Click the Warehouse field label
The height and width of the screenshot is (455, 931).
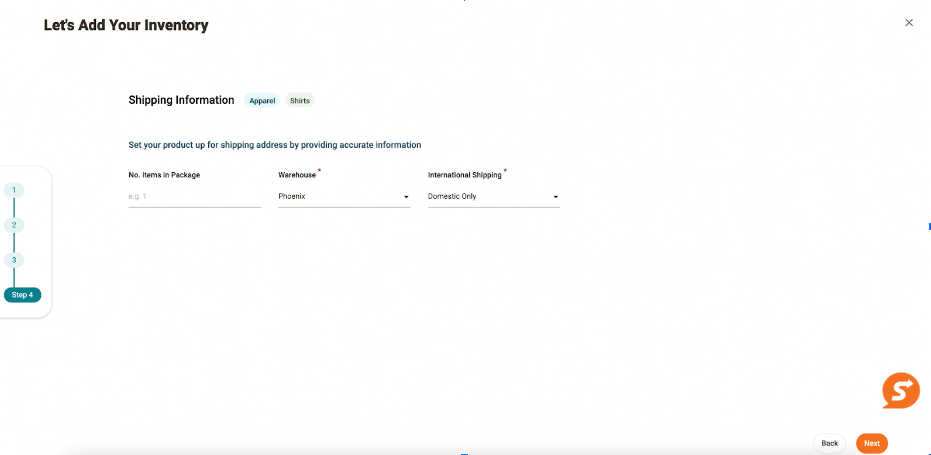coord(297,175)
